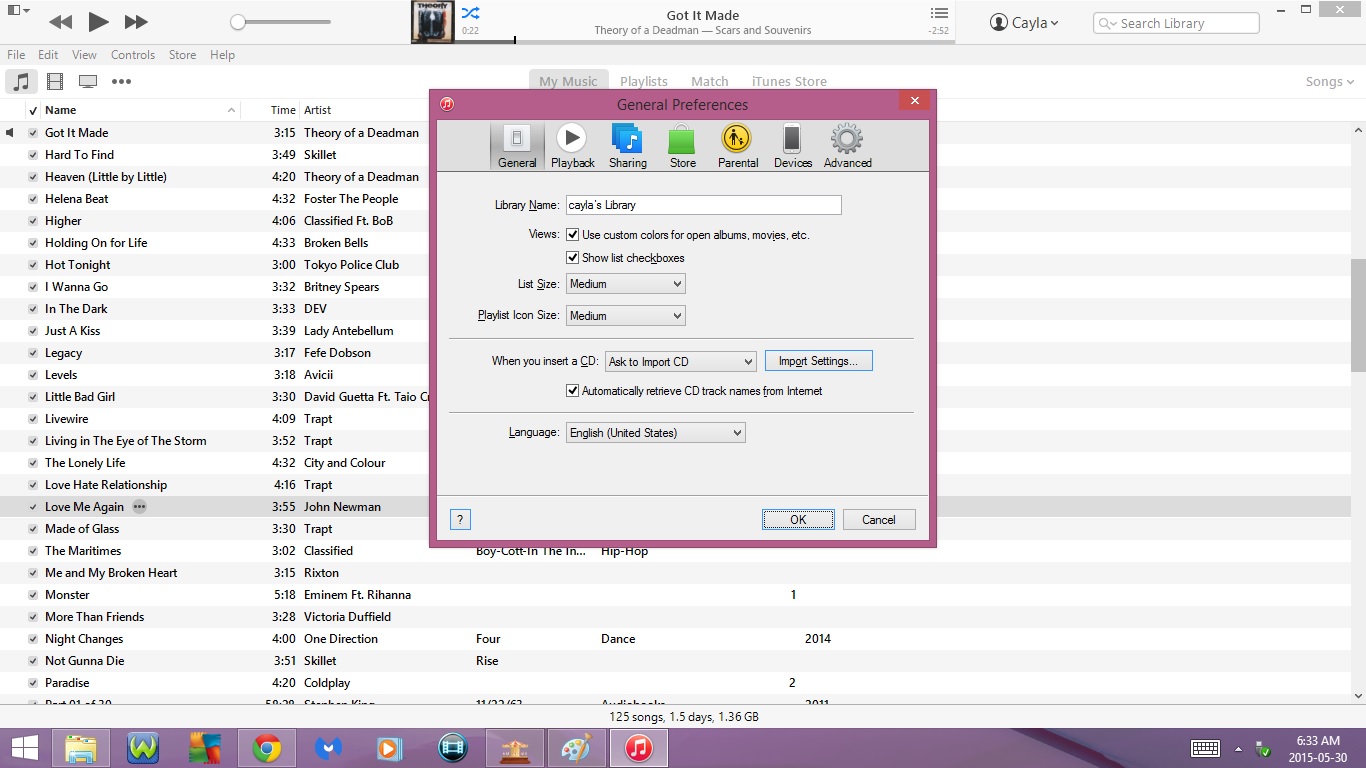
Task: Sort songs by the Artist column header
Action: 318,110
